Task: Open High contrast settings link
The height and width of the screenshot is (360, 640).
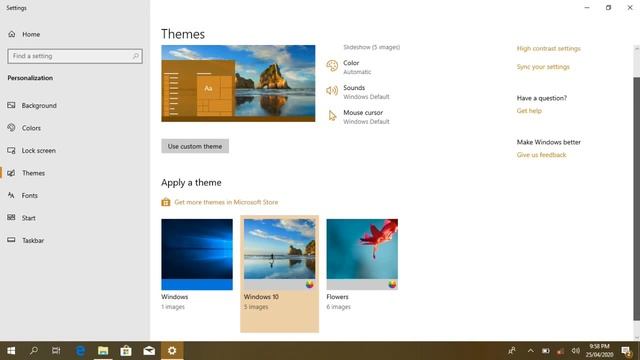Action: [549, 49]
